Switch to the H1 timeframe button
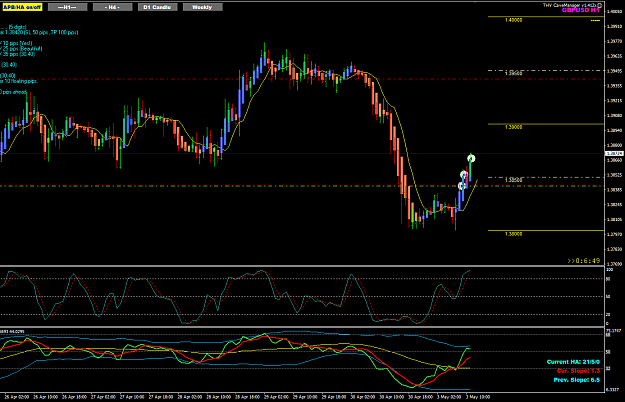The width and height of the screenshot is (625, 402). 67,7
